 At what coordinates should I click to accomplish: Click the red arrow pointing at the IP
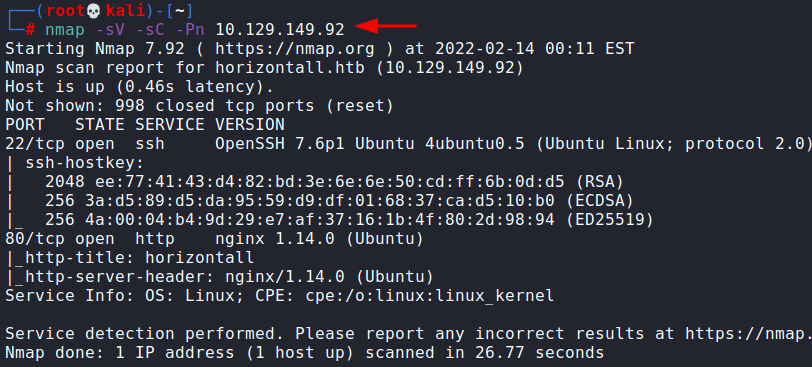click(386, 25)
